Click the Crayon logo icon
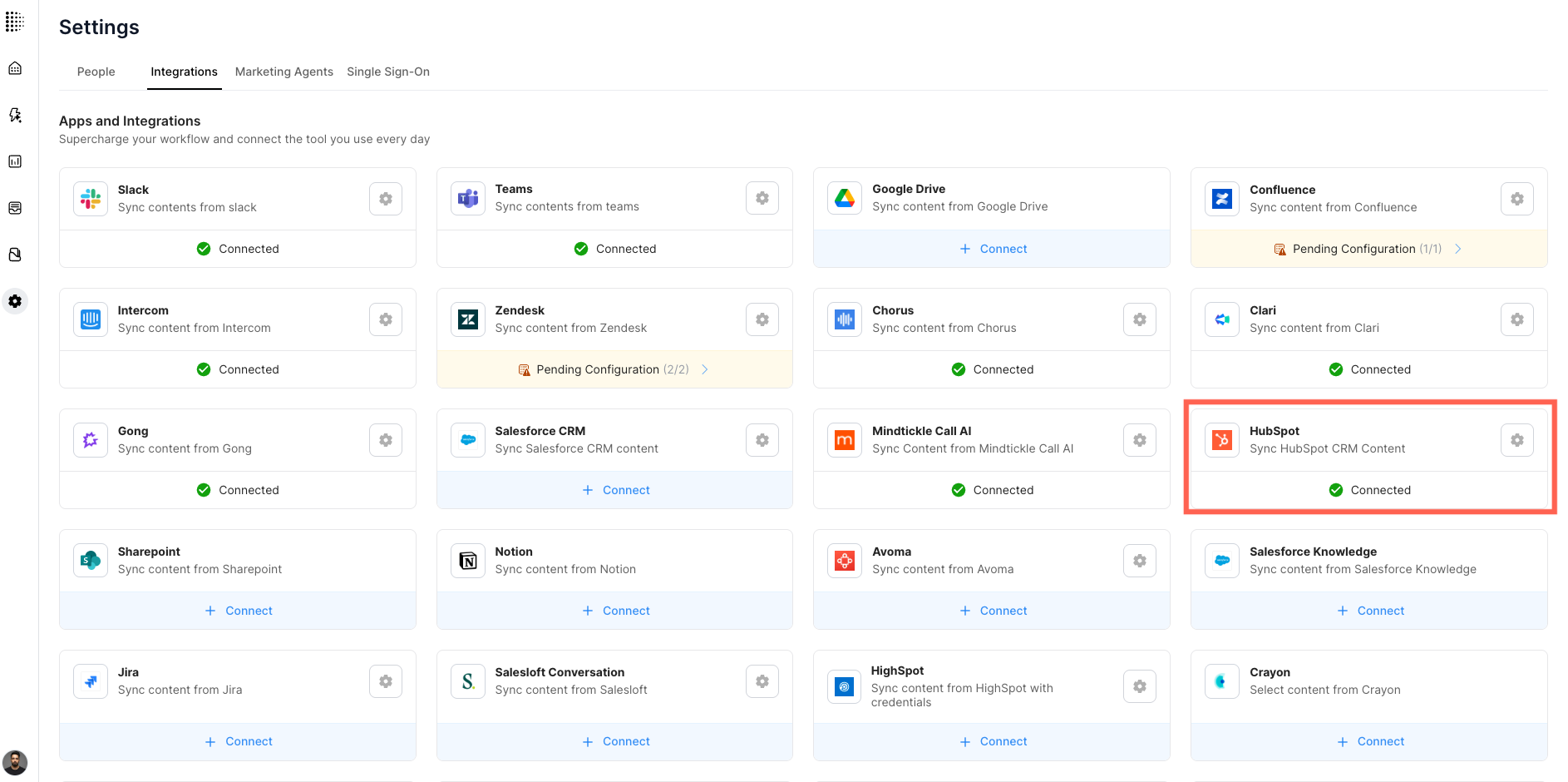 tap(1222, 681)
